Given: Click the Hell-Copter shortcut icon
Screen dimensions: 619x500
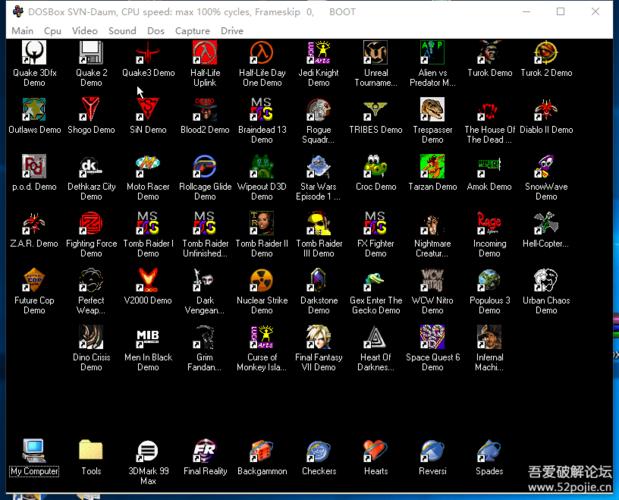Looking at the screenshot, I should click(x=546, y=223).
